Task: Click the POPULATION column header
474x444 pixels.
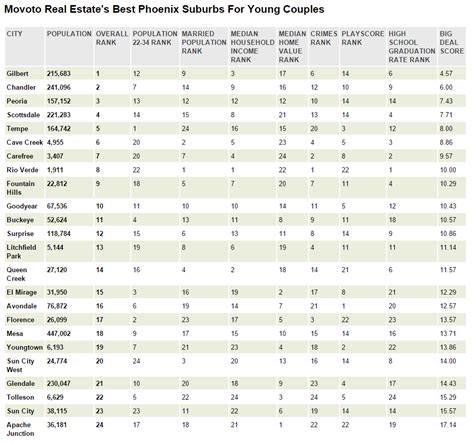Action: tap(69, 34)
